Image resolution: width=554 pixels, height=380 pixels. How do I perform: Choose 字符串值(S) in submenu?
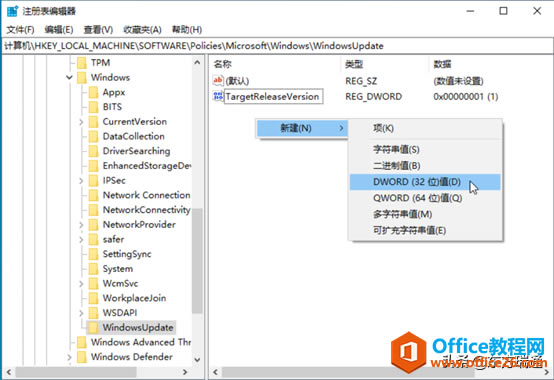click(425, 150)
